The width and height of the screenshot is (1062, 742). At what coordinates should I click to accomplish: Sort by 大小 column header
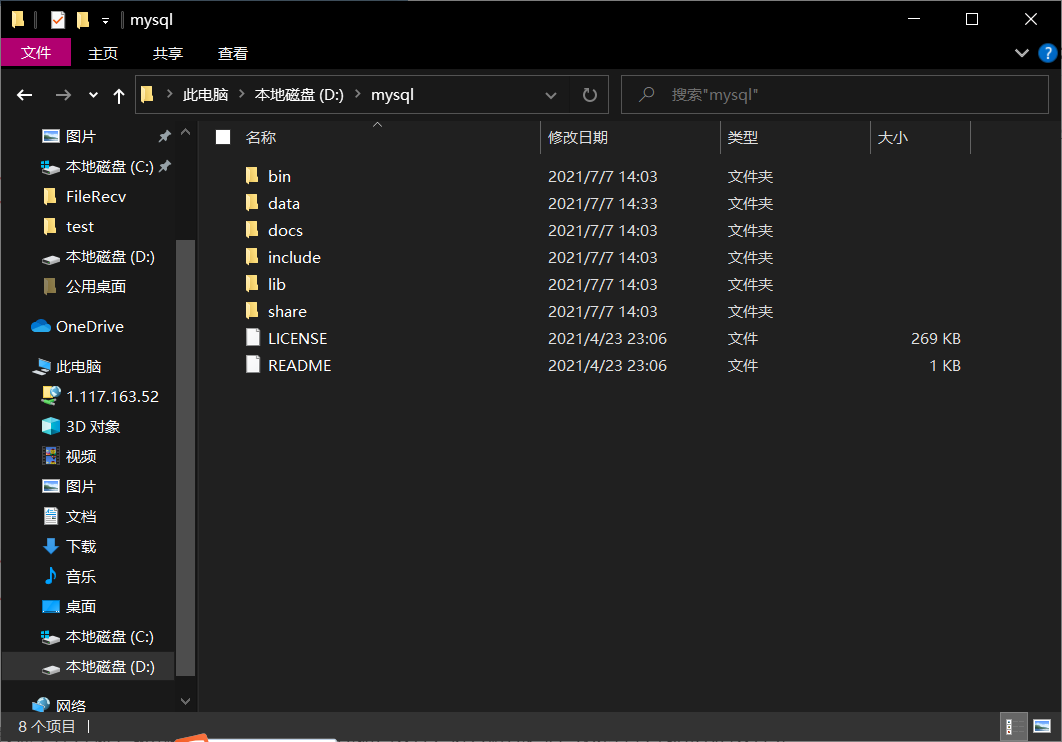click(920, 137)
